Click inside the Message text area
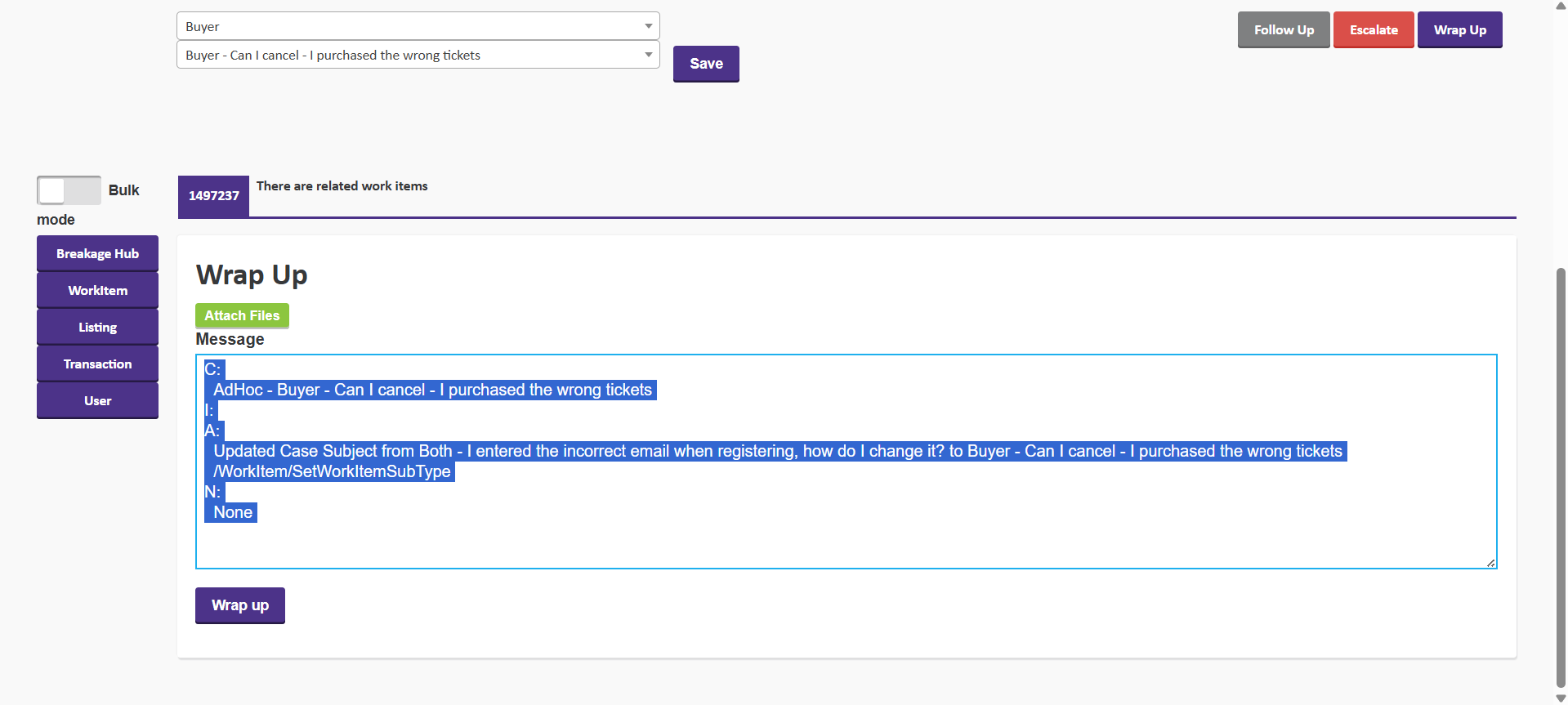The width and height of the screenshot is (1568, 705). click(x=846, y=539)
